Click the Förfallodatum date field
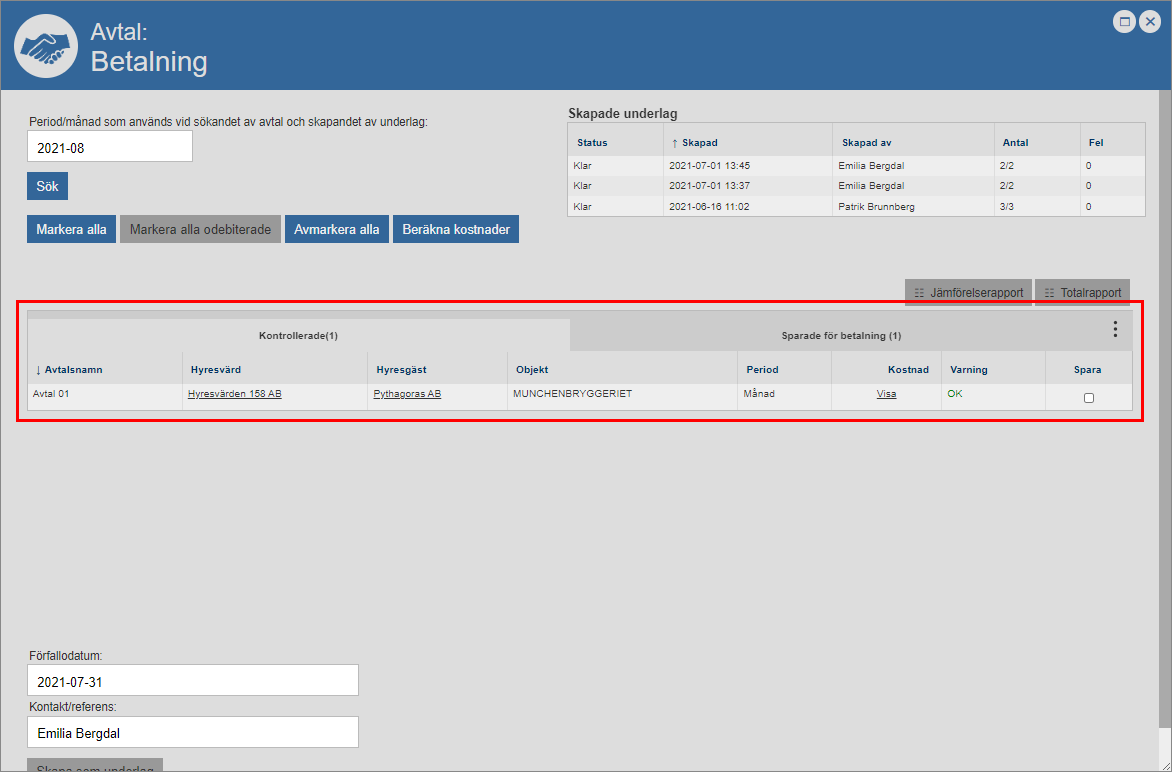Screen dimensions: 1172x772 click(x=192, y=682)
